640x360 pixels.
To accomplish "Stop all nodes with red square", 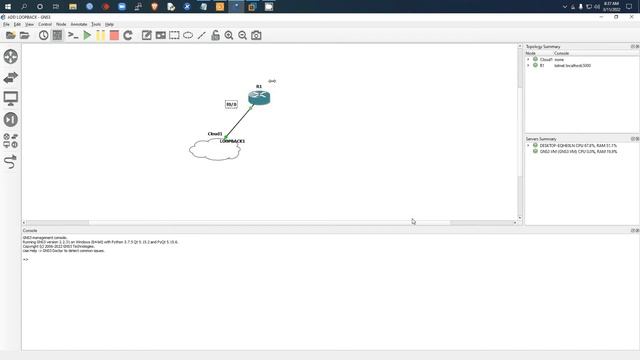I will click(114, 36).
